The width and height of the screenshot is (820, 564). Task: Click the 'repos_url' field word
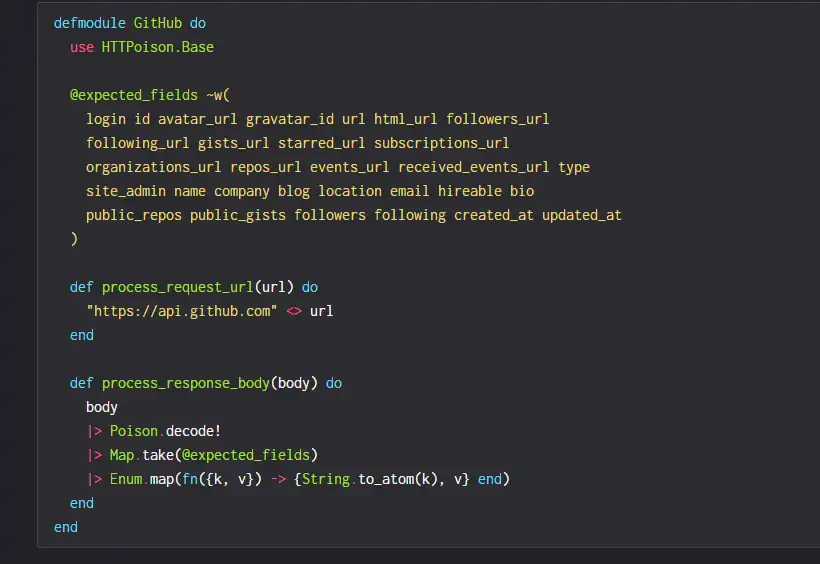tap(266, 167)
